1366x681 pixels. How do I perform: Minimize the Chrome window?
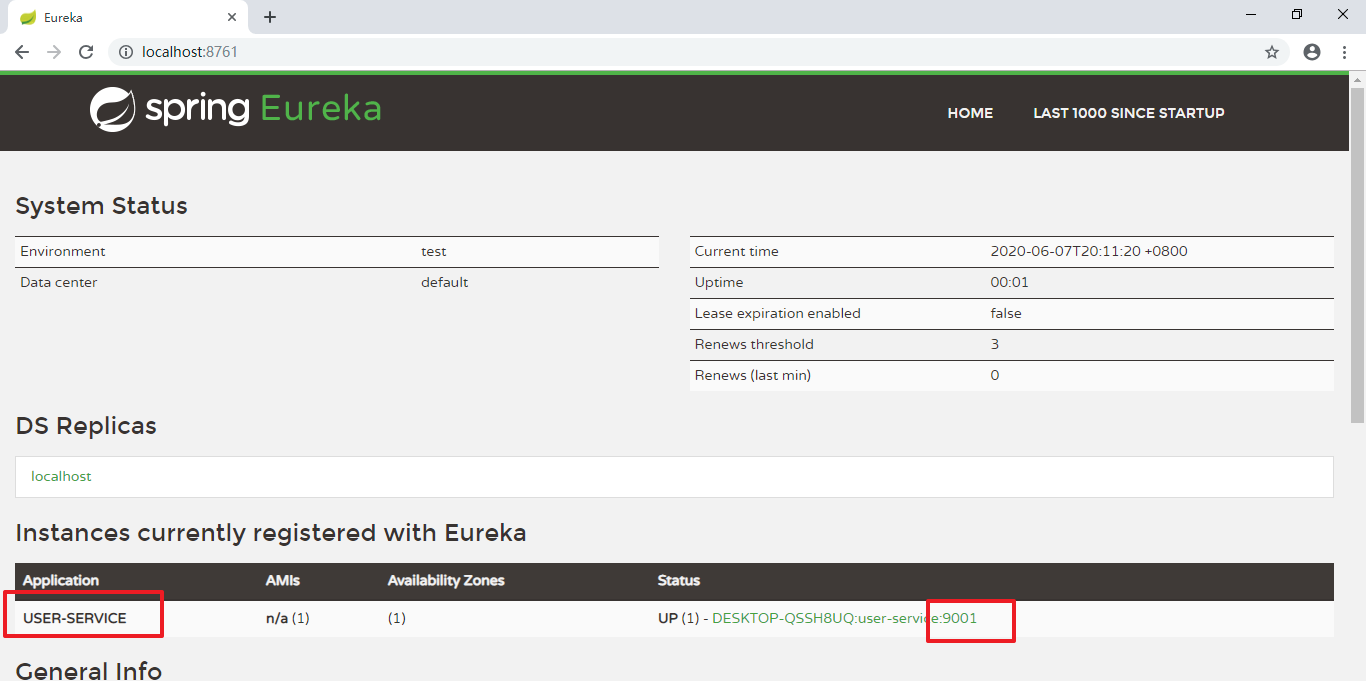[x=1252, y=14]
